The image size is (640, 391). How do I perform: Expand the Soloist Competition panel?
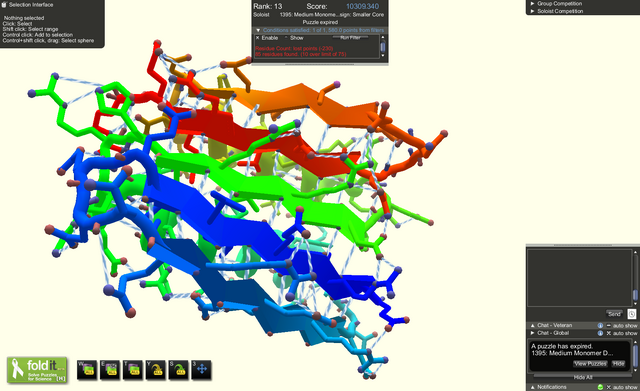532,11
